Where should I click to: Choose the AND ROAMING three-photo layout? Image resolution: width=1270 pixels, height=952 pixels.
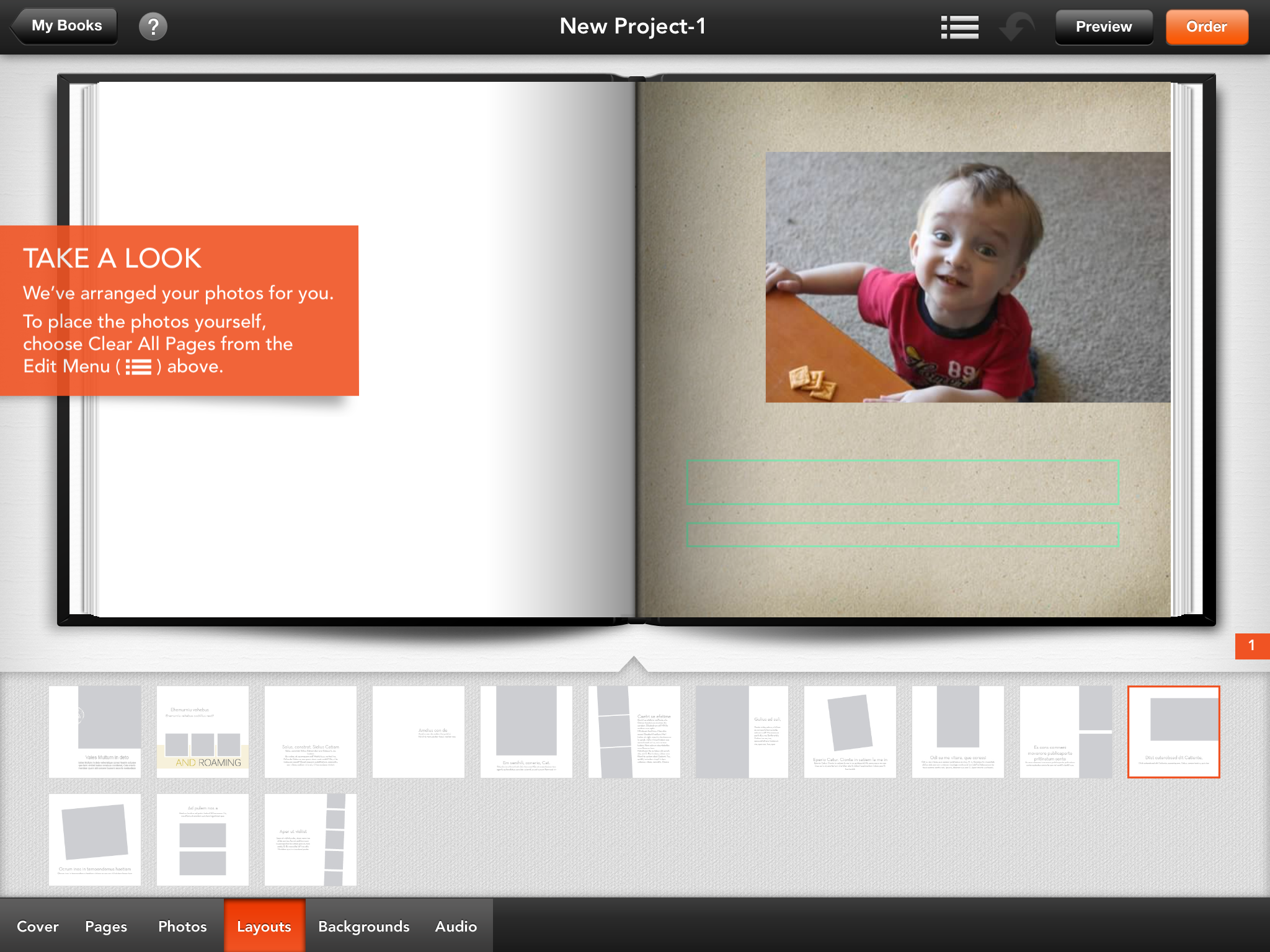[x=203, y=731]
